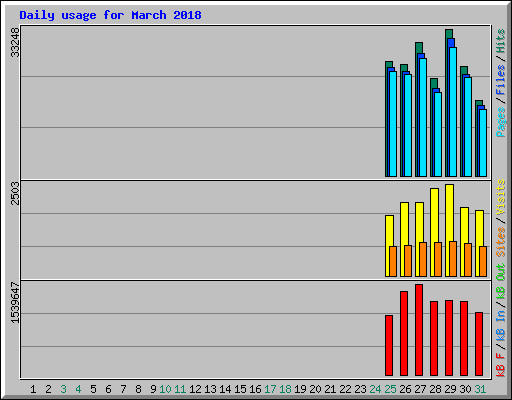The width and height of the screenshot is (512, 400).
Task: Click the red kB F bar for day 27
Action: (419, 330)
